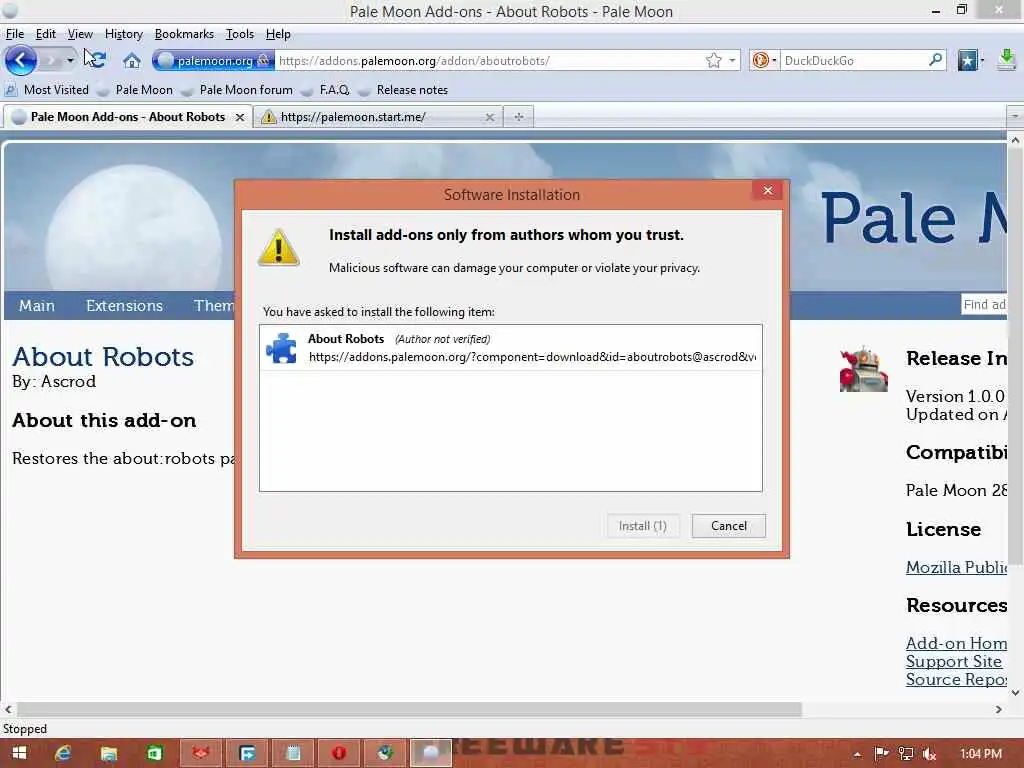Click the vertical scrollbar up arrow
The height and width of the screenshot is (768, 1024).
pyautogui.click(x=1016, y=140)
